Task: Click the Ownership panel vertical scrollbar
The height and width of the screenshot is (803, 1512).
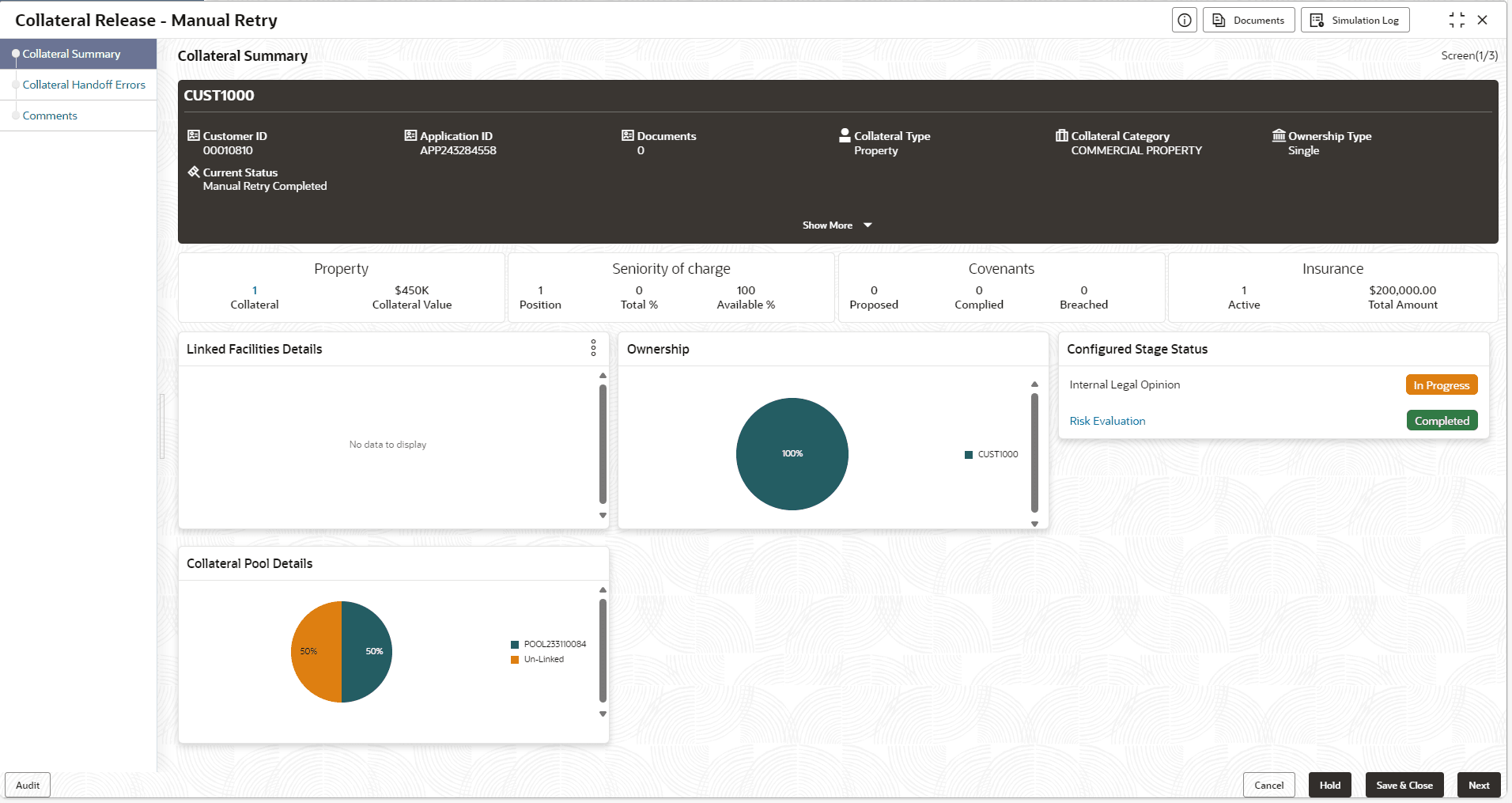Action: [1034, 453]
